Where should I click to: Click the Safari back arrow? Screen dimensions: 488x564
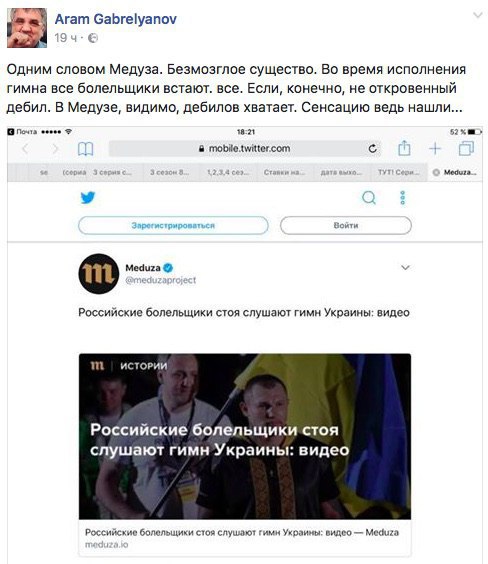25,148
